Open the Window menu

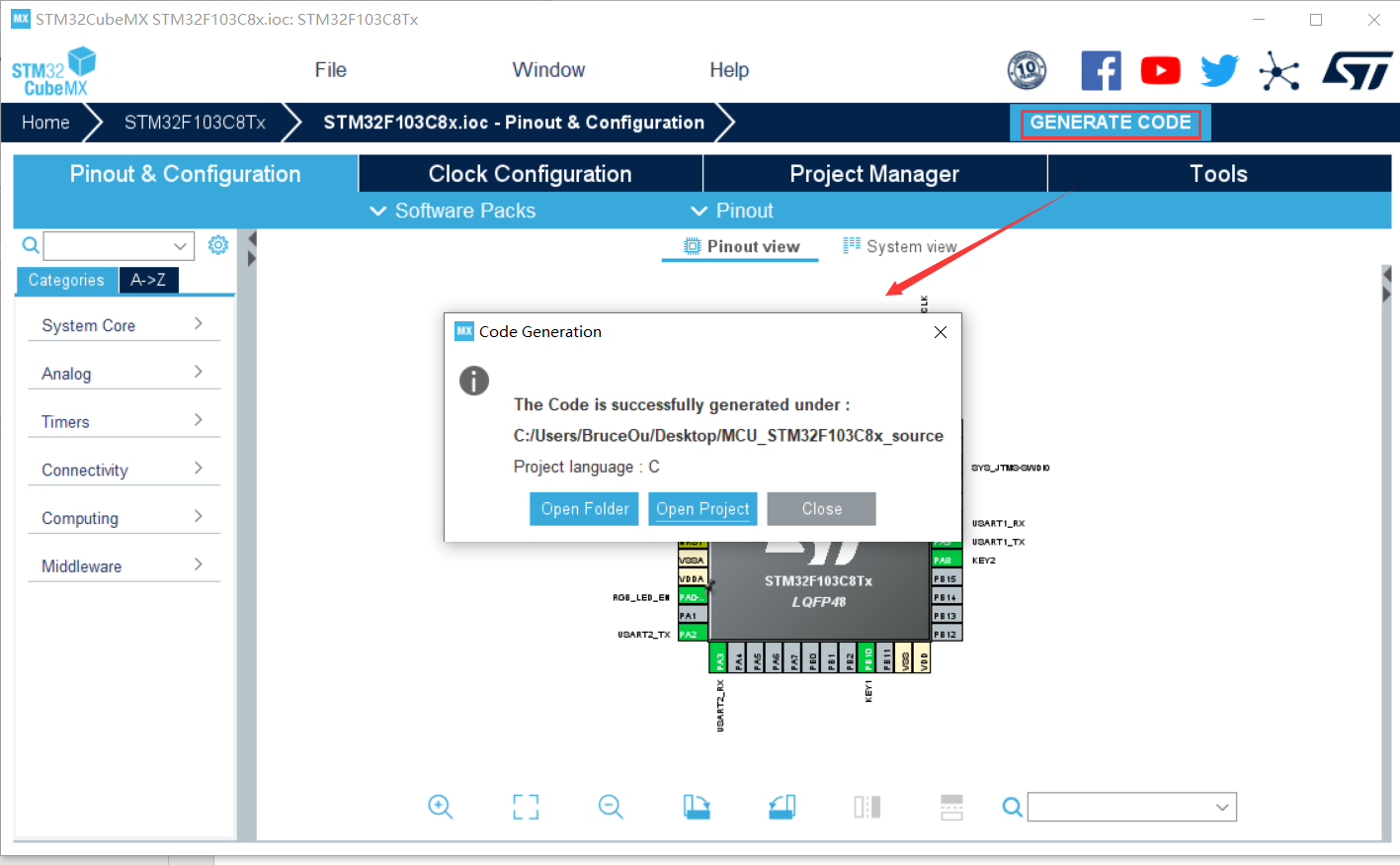click(548, 70)
